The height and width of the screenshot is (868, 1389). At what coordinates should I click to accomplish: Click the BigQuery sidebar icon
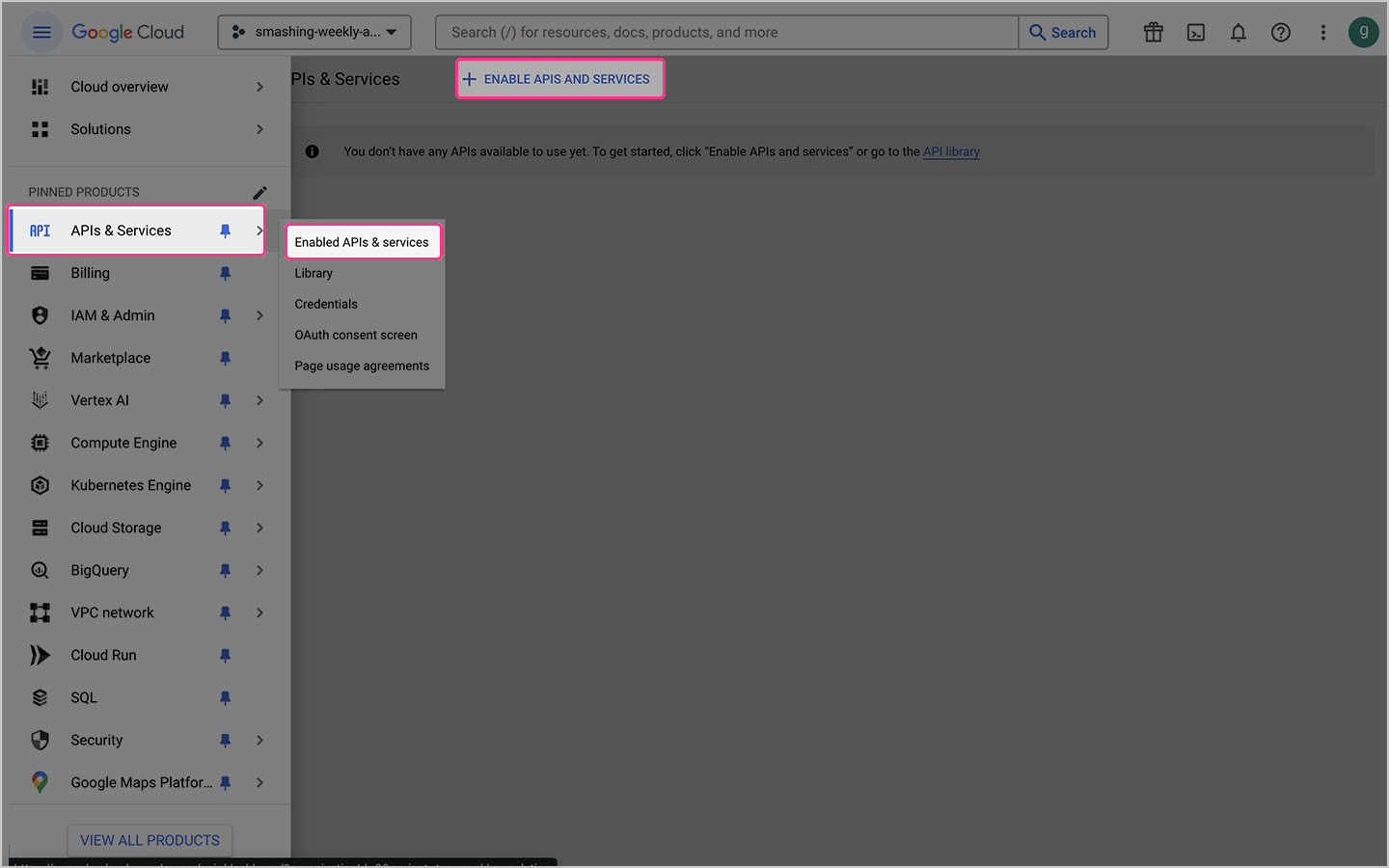39,570
